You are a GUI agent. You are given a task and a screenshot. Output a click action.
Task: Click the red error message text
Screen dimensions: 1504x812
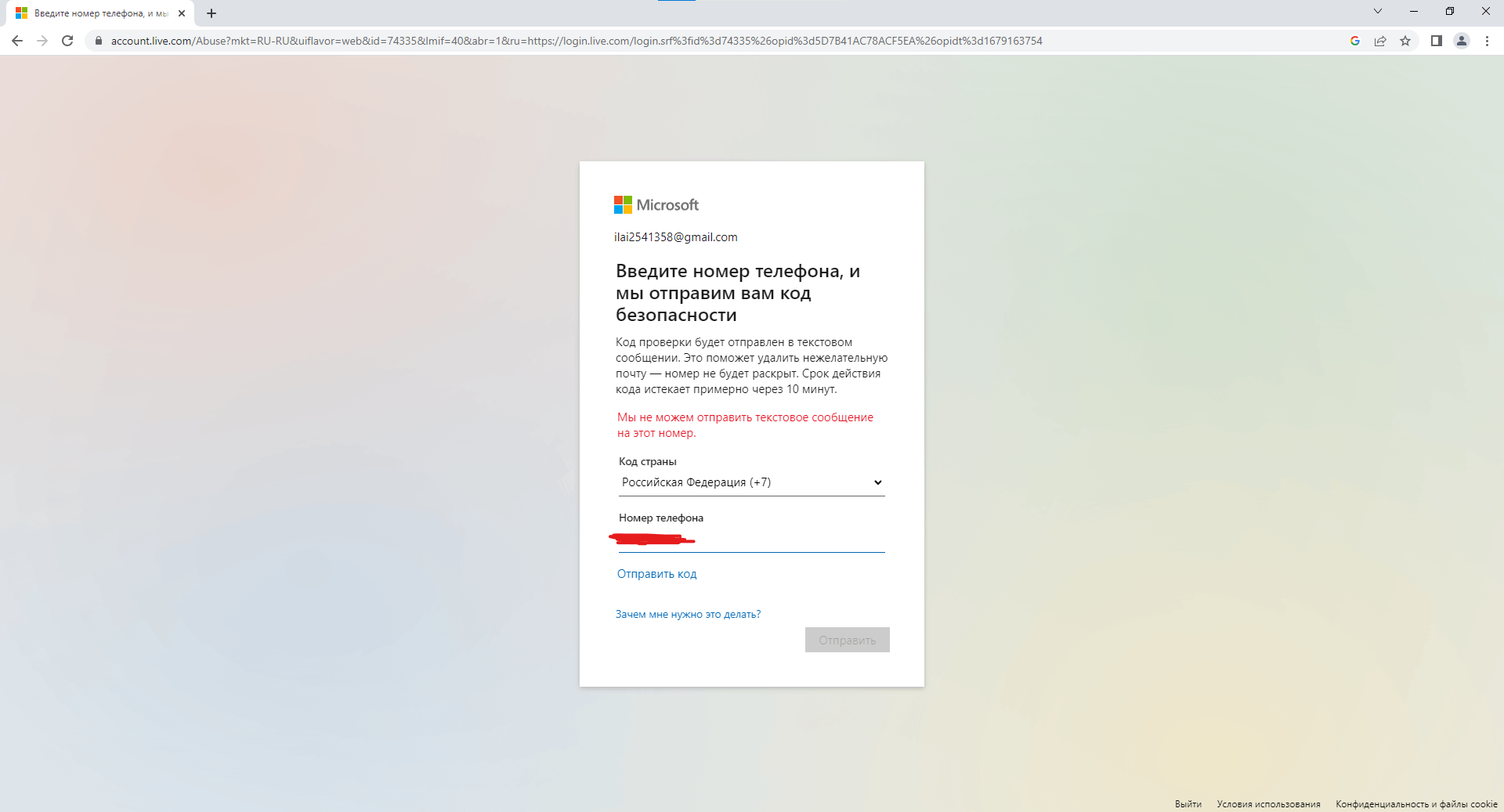click(745, 425)
